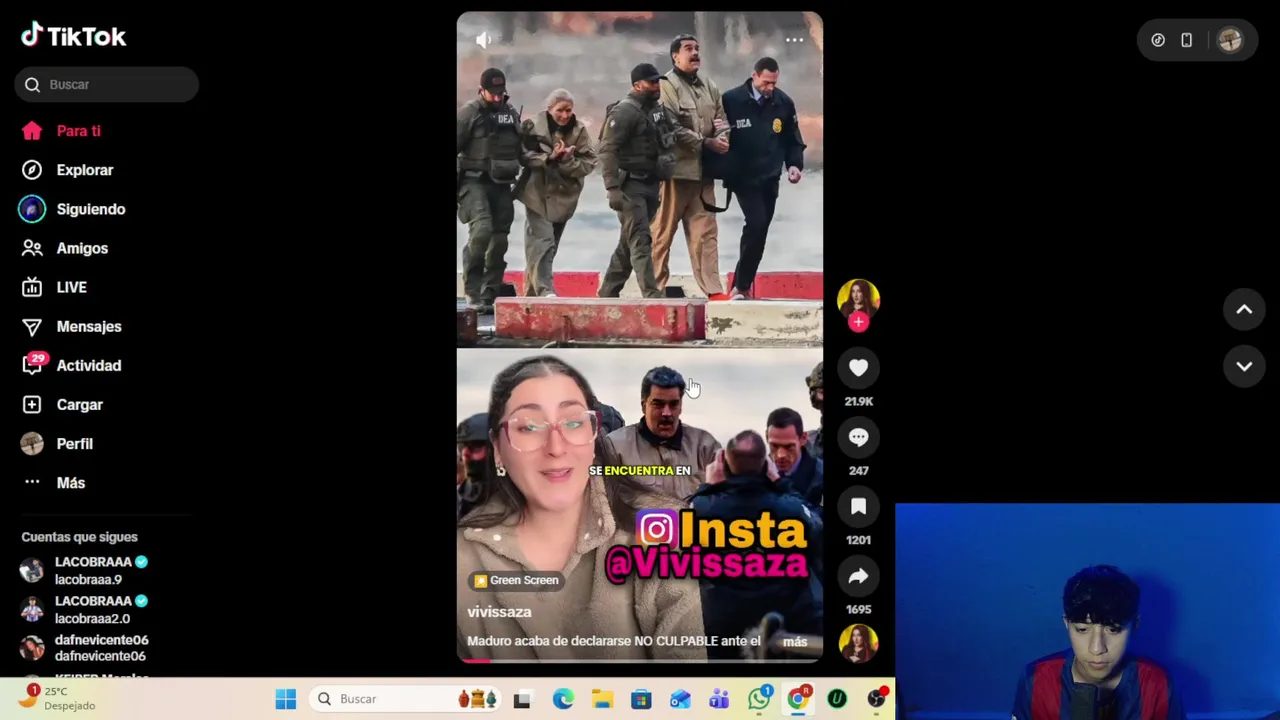Launch Microsoft Edge from taskbar

click(563, 699)
